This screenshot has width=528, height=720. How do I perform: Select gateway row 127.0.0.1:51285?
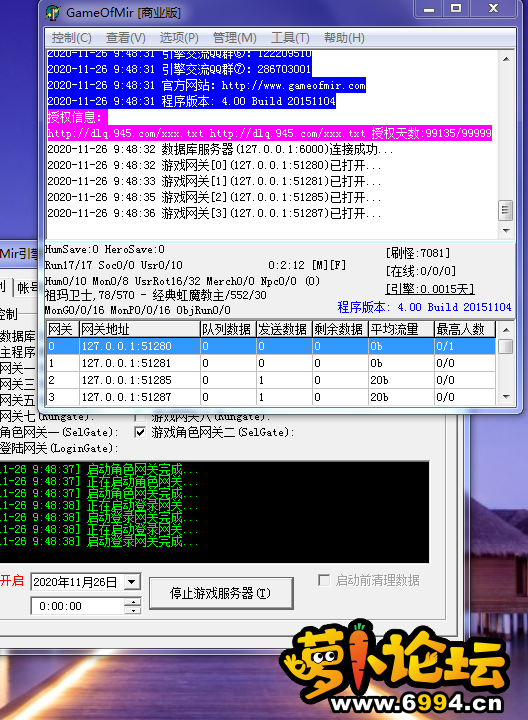click(271, 380)
